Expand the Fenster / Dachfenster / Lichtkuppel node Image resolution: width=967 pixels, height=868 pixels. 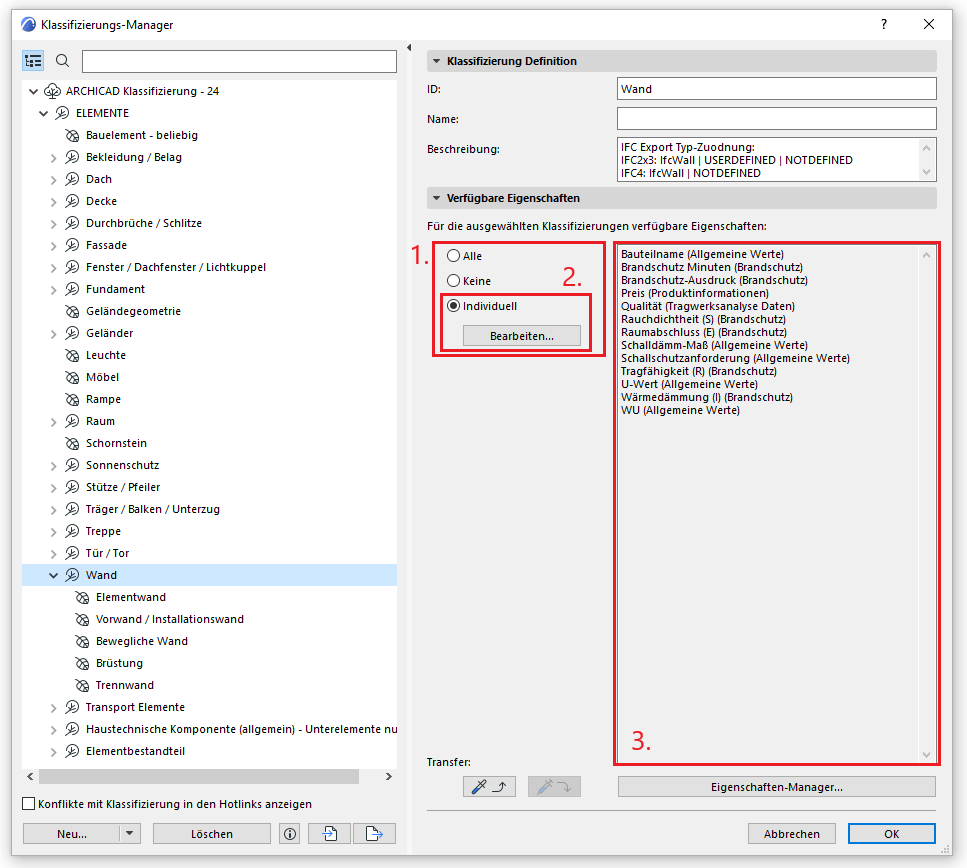pyautogui.click(x=54, y=267)
